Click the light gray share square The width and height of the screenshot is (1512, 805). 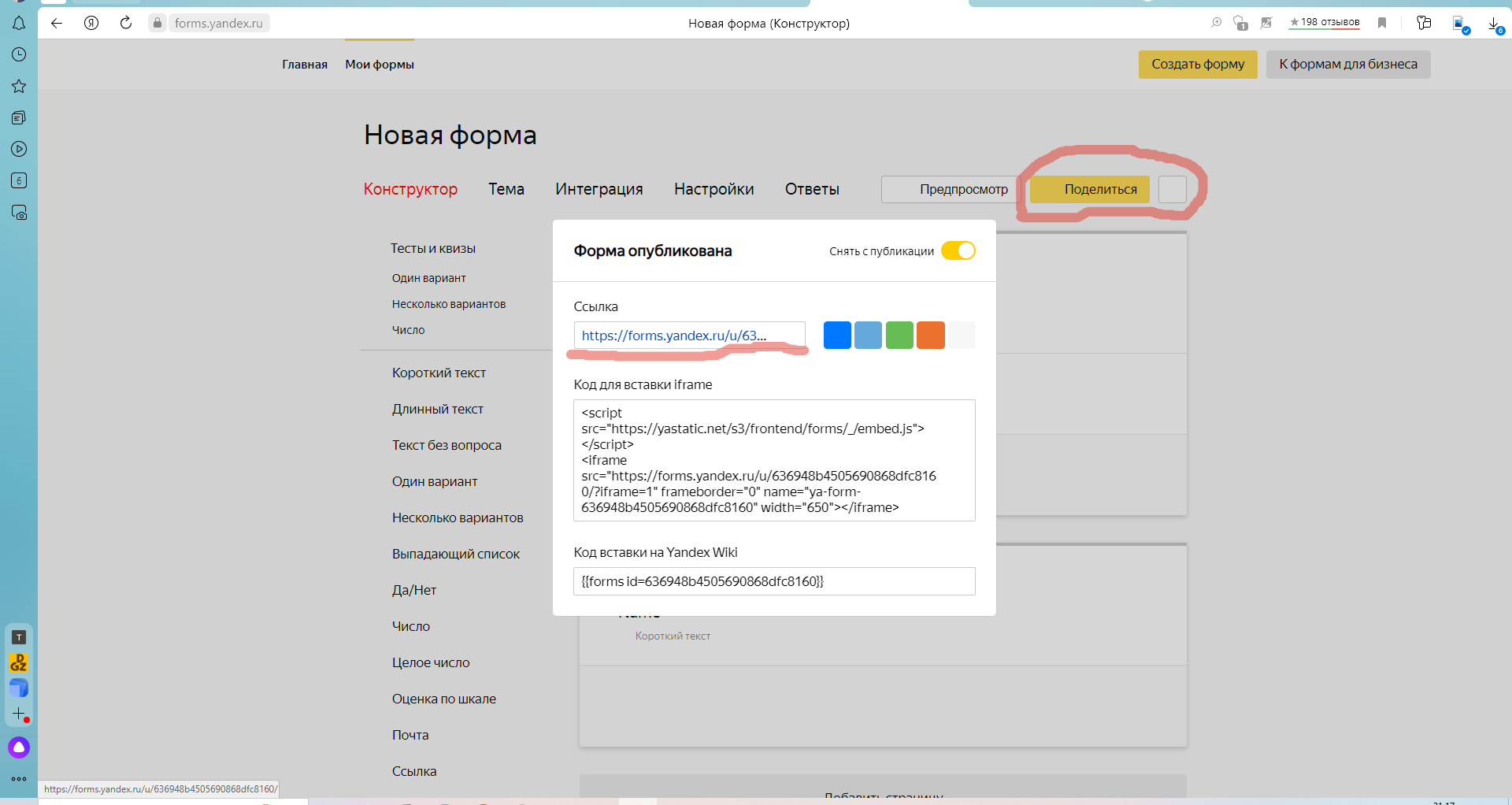coord(962,335)
